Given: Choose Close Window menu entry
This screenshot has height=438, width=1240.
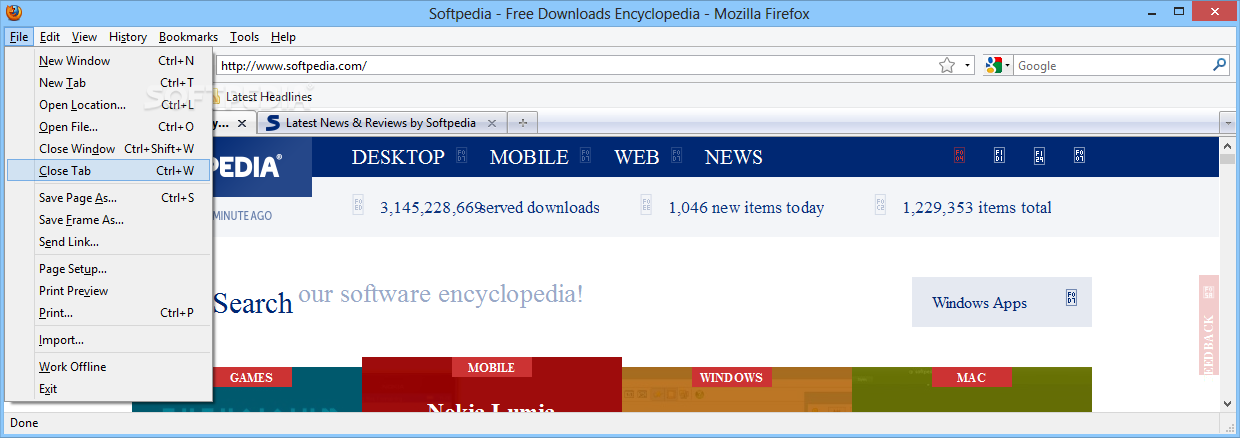Looking at the screenshot, I should tap(109, 149).
